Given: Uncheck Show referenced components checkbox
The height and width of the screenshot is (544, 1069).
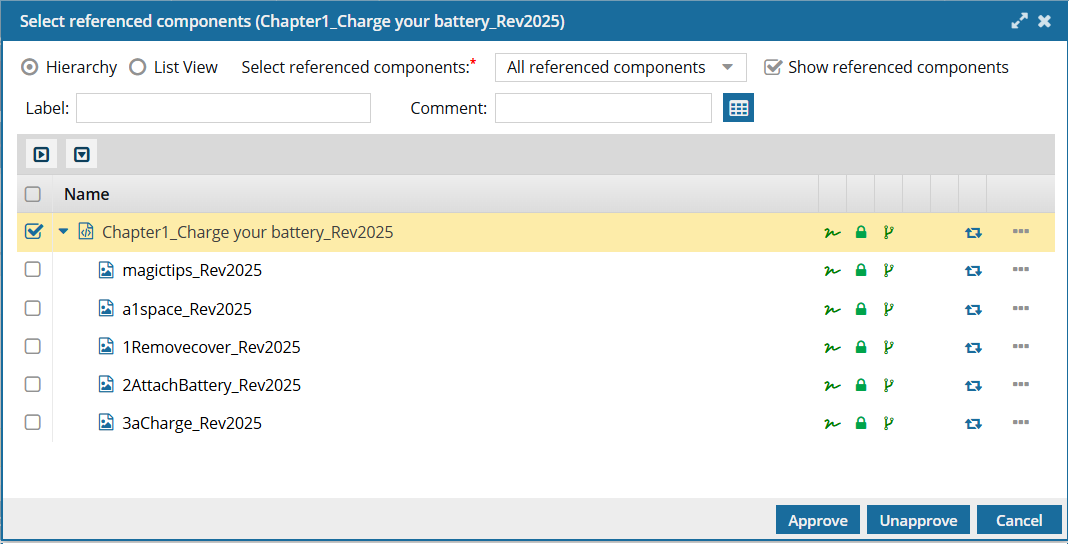Looking at the screenshot, I should pyautogui.click(x=772, y=67).
